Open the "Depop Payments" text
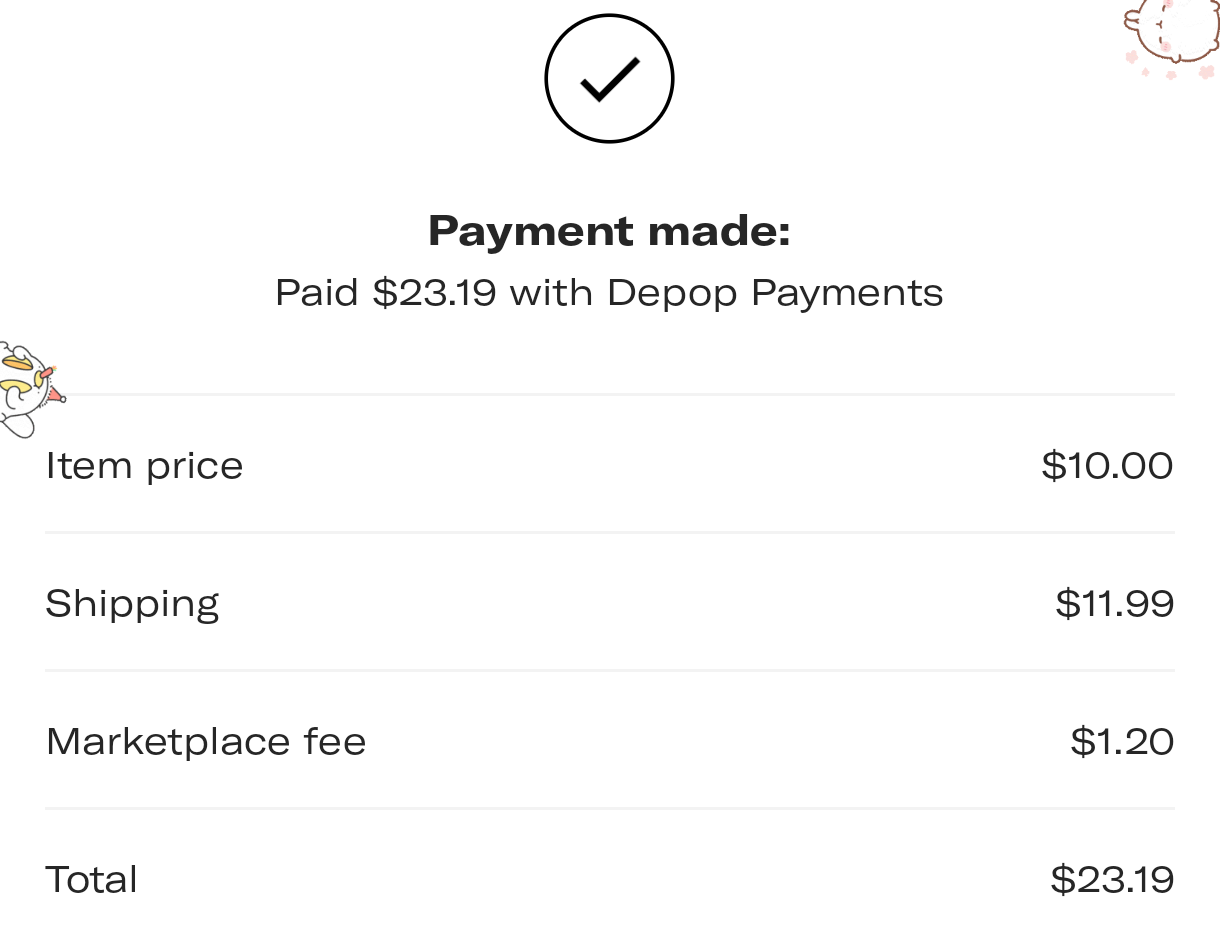1220x943 pixels. (775, 293)
